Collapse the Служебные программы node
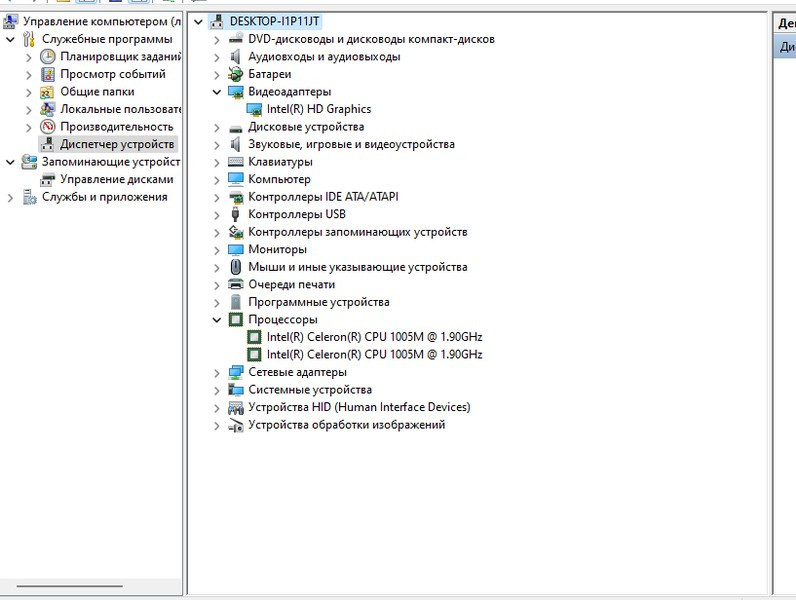Screen dimensions: 796x600 coord(10,39)
